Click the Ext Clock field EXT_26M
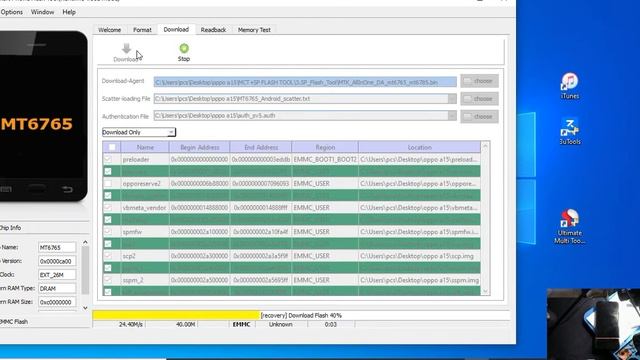Screen dimensions: 640x360 (x=57, y=275)
